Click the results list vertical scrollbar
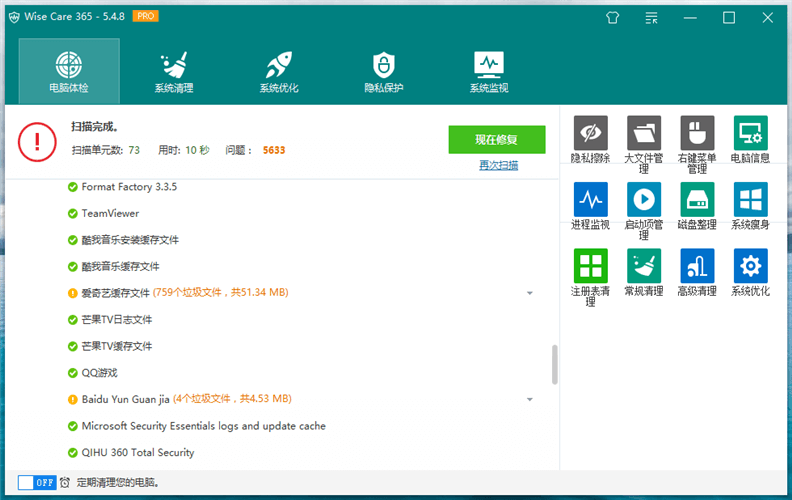Screen dimensions: 792x500 tap(555, 365)
